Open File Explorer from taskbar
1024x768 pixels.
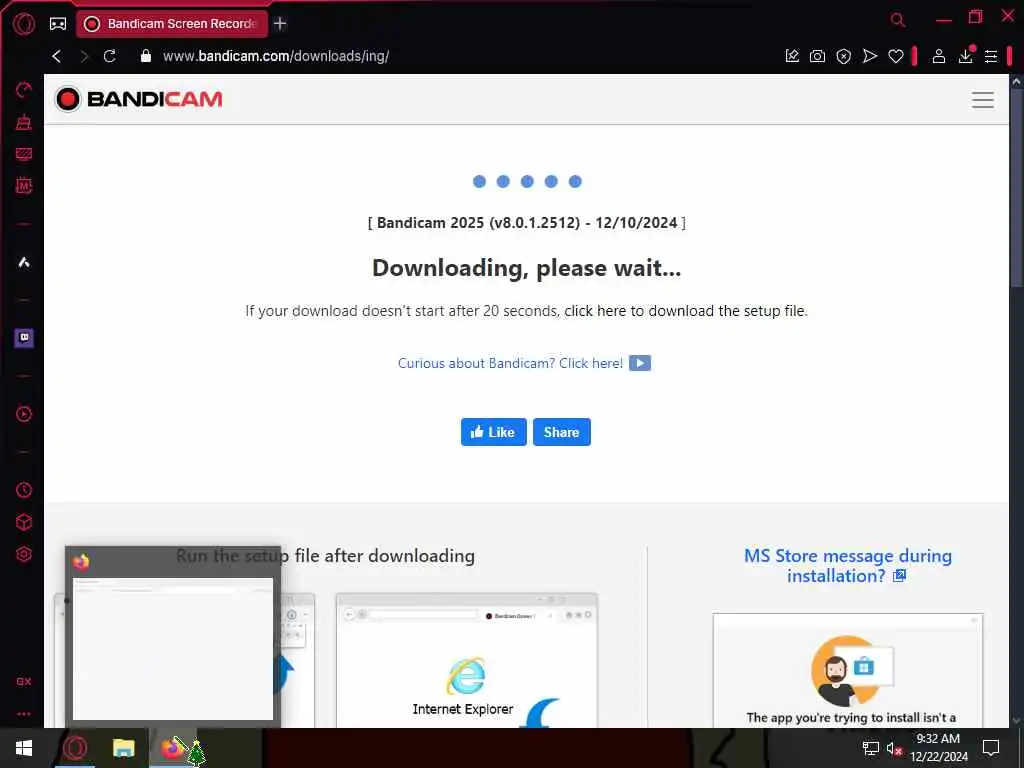point(123,748)
